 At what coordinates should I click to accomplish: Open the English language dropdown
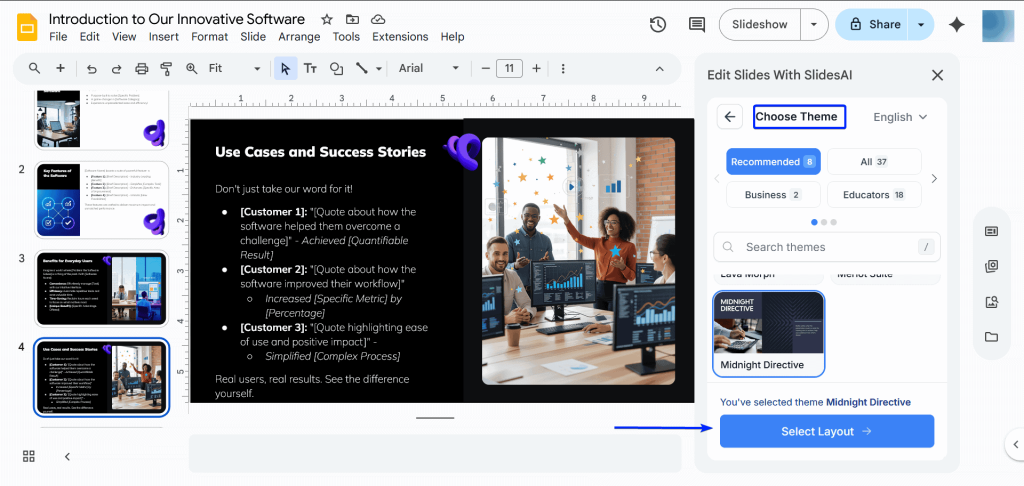[x=900, y=117]
